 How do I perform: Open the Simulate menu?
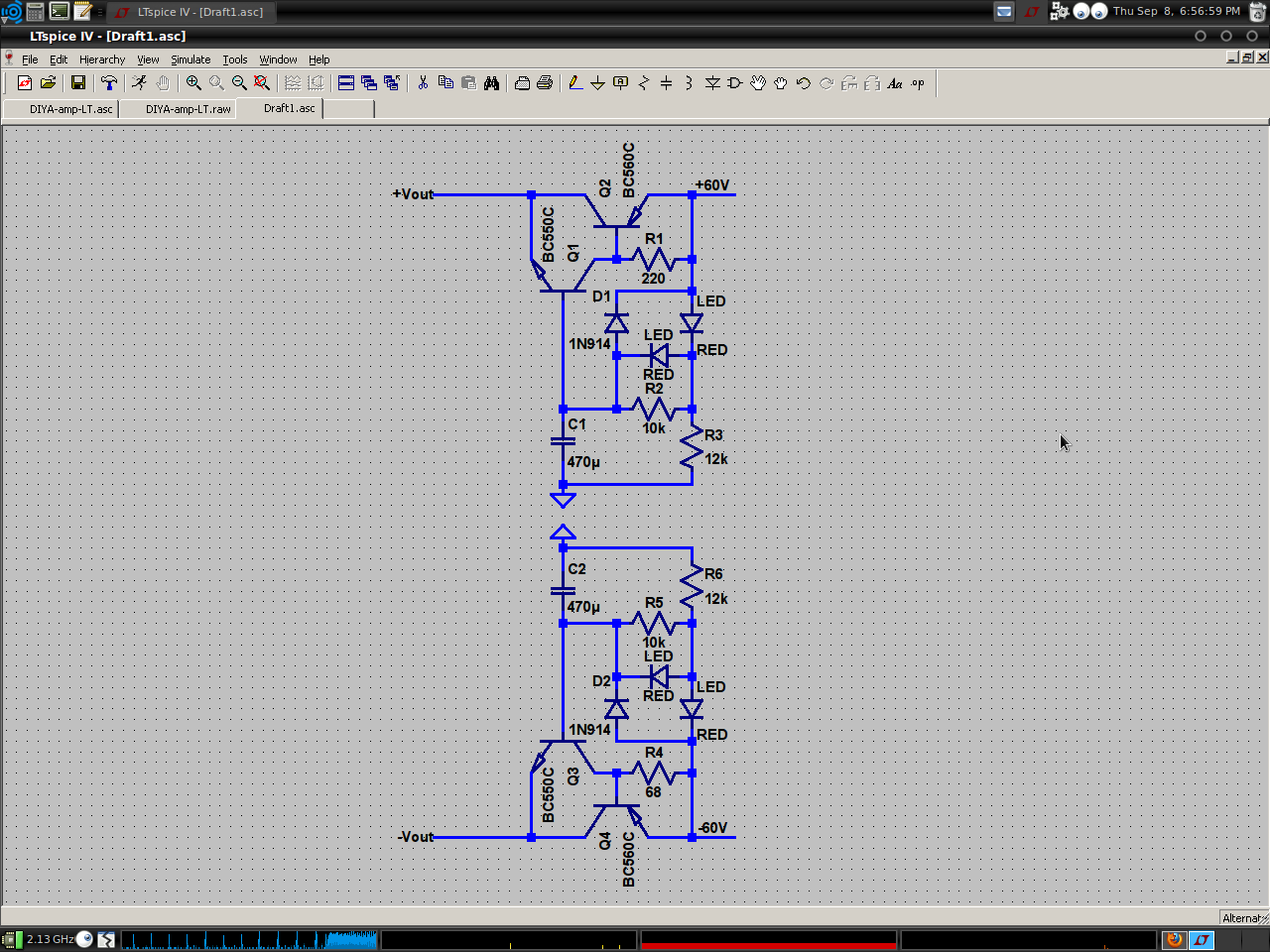click(x=190, y=59)
